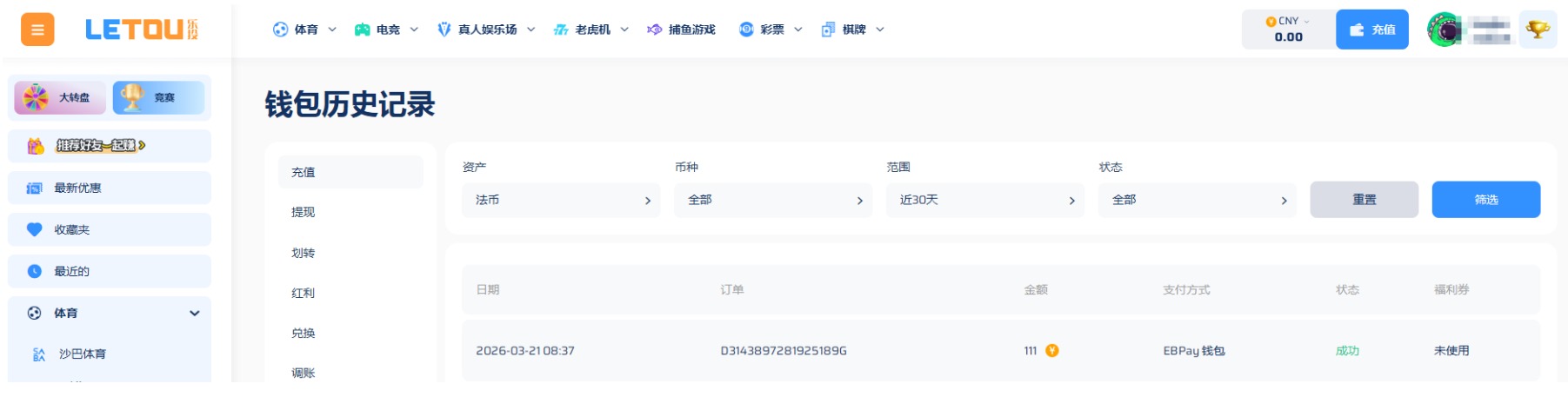Click order number D31438972819251896
1568x410 pixels.
click(784, 351)
